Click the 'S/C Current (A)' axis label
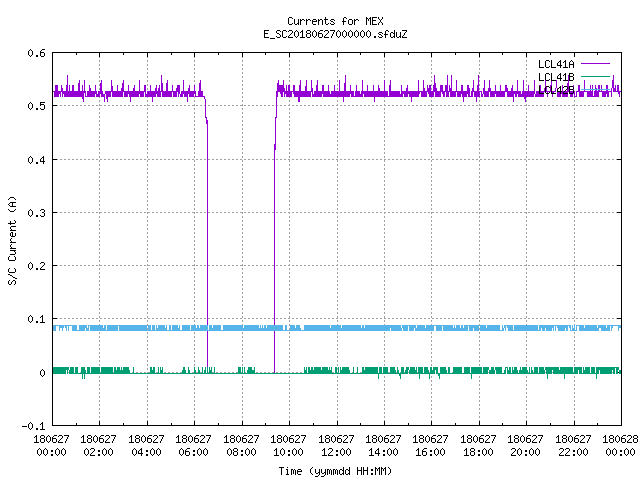Image resolution: width=640 pixels, height=480 pixels. (13, 240)
